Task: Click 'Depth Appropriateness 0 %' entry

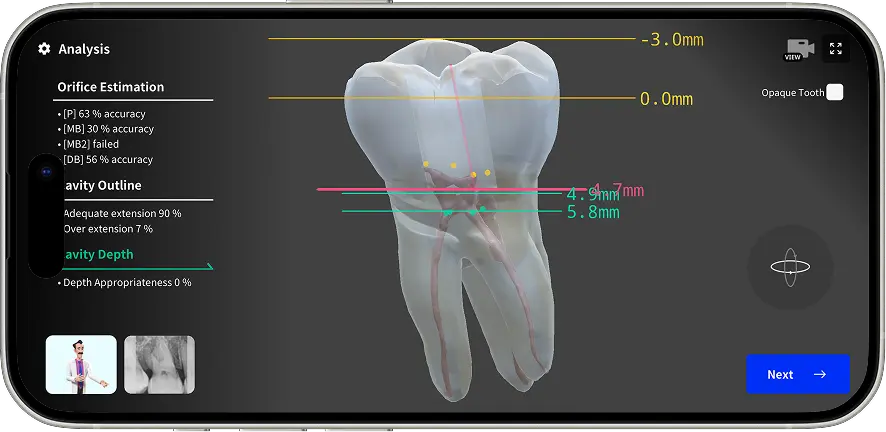Action: (124, 282)
